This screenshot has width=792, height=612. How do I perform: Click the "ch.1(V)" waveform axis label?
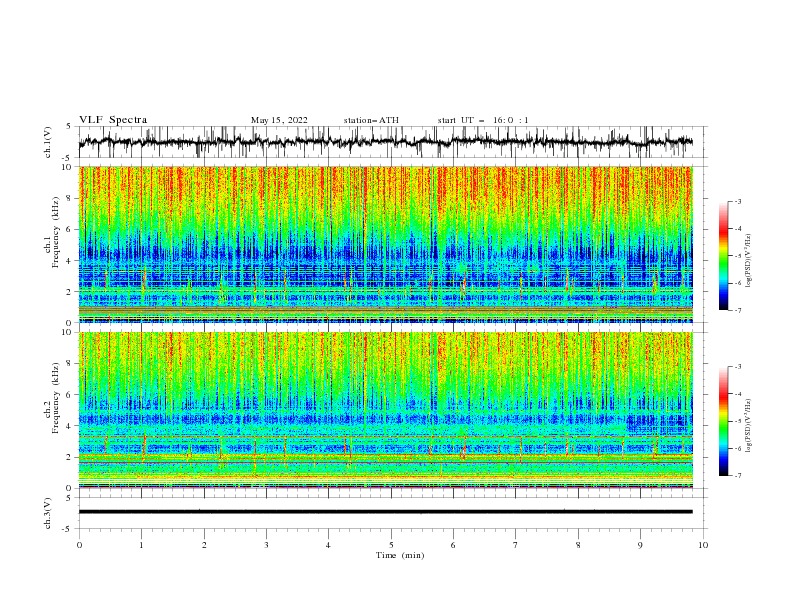48,142
